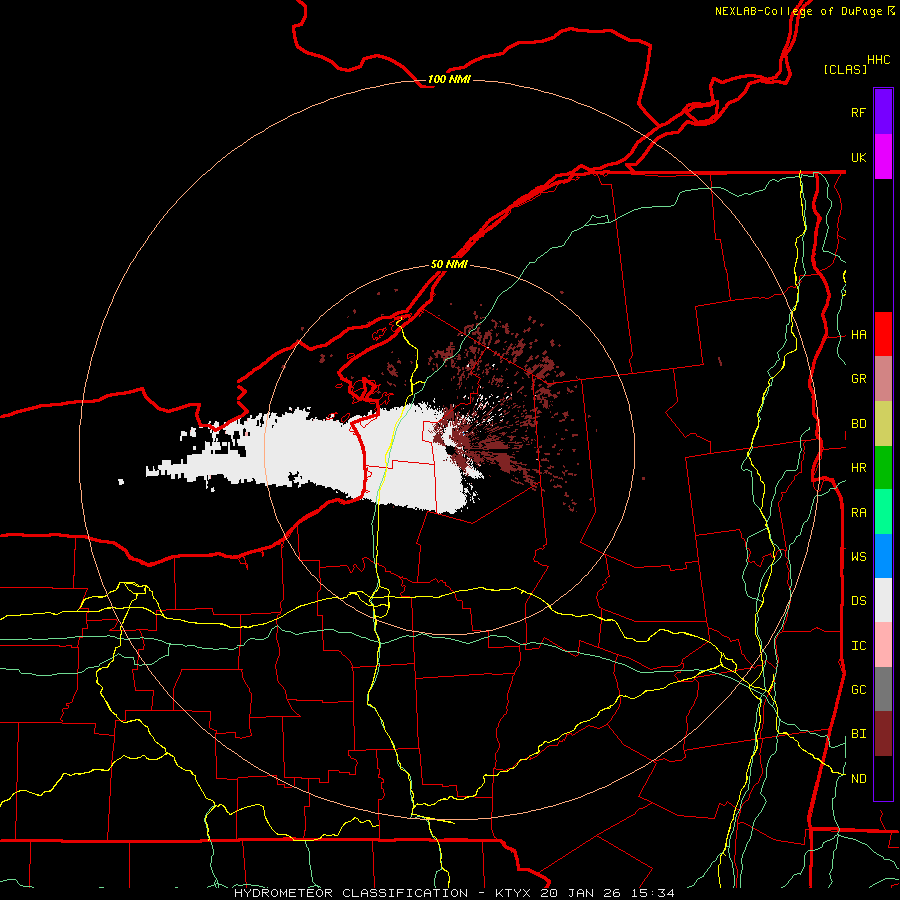
Task: Pick the HR green legend swatch
Action: [x=883, y=468]
